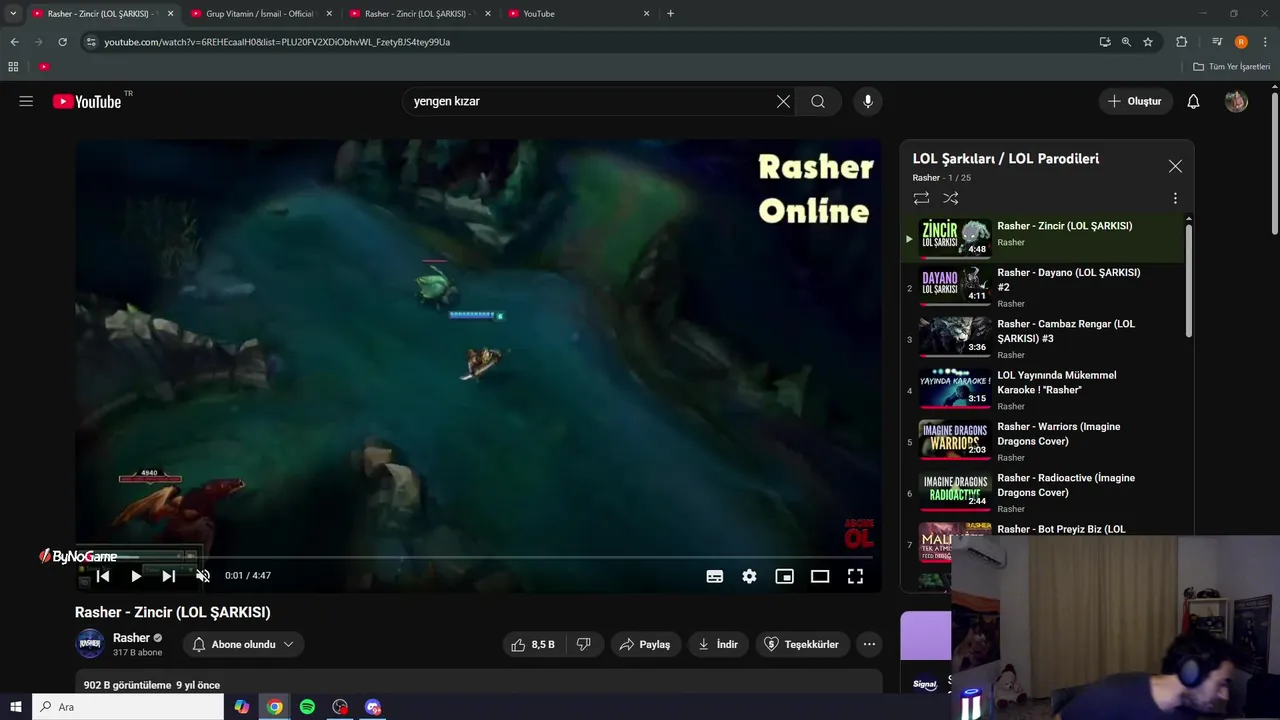Switch to the YouTube browser tab

tap(577, 14)
